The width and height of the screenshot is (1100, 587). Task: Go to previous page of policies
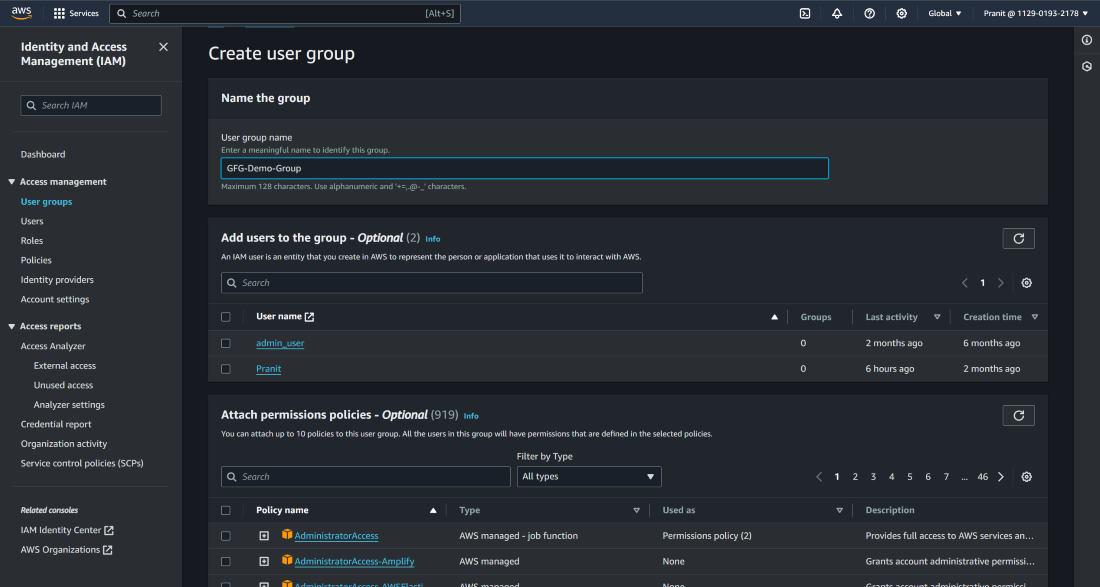click(x=819, y=477)
